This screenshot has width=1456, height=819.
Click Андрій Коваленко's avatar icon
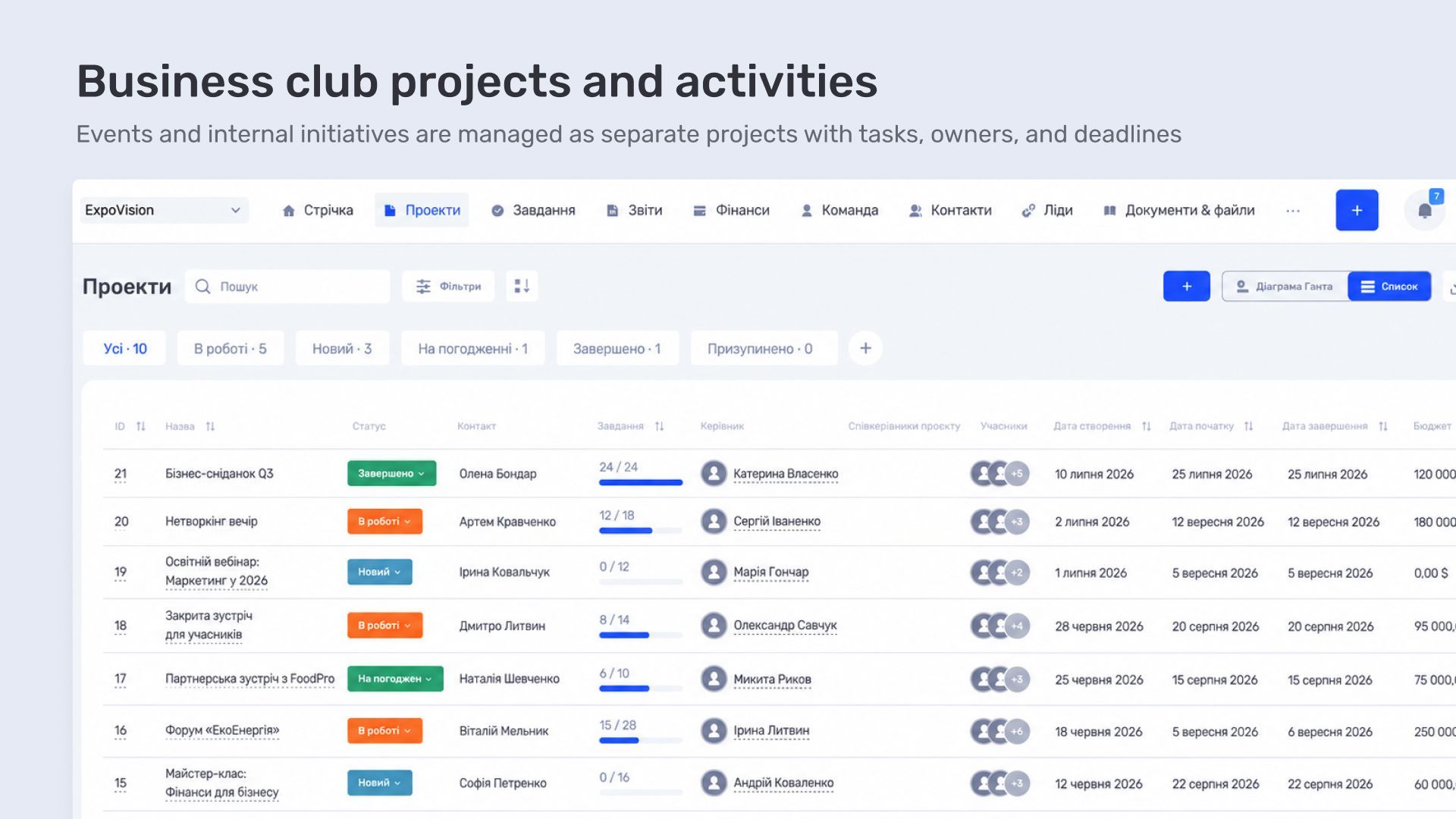pyautogui.click(x=714, y=783)
